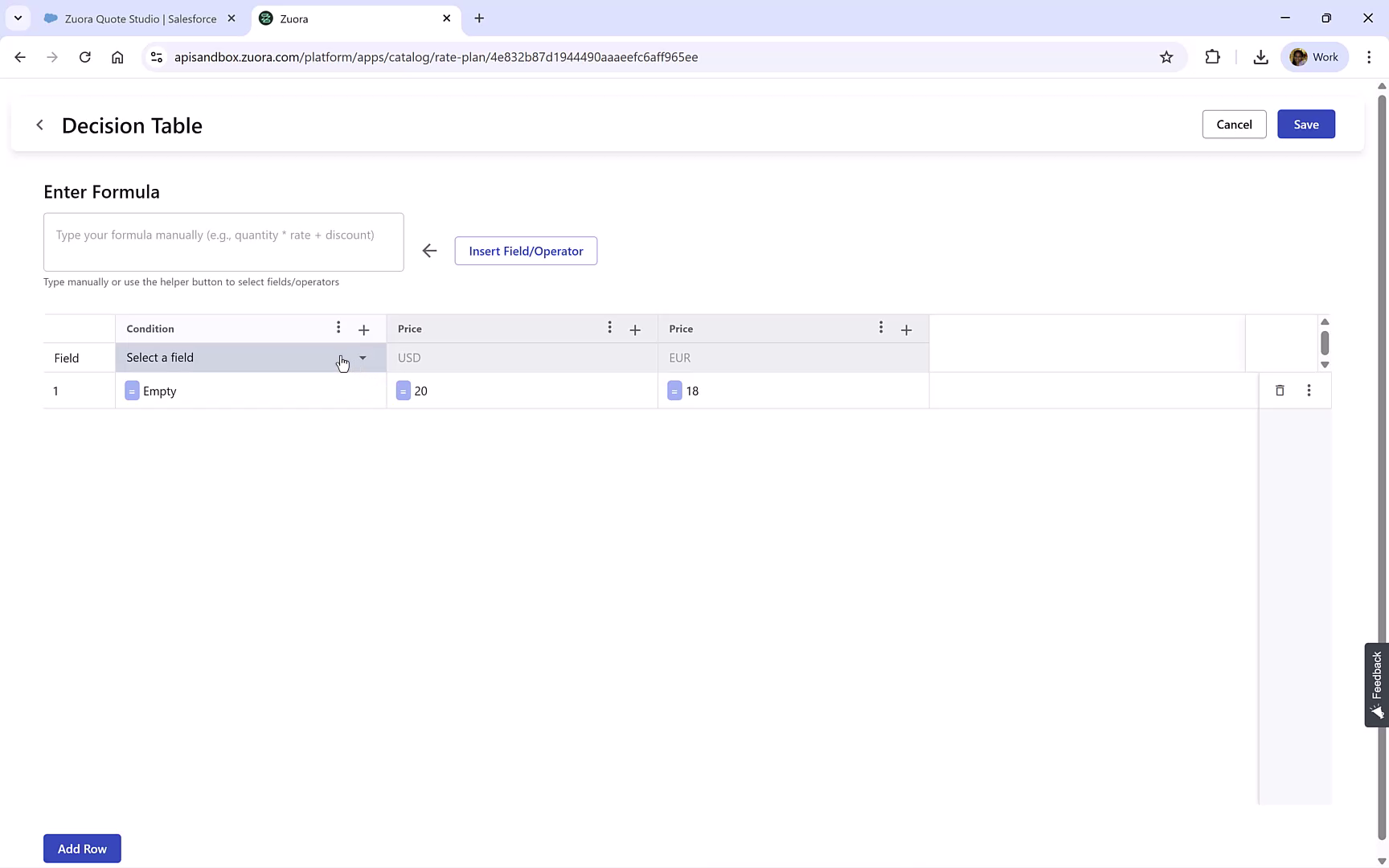Add a column after the USD Price column
1389x868 pixels.
coord(635,329)
